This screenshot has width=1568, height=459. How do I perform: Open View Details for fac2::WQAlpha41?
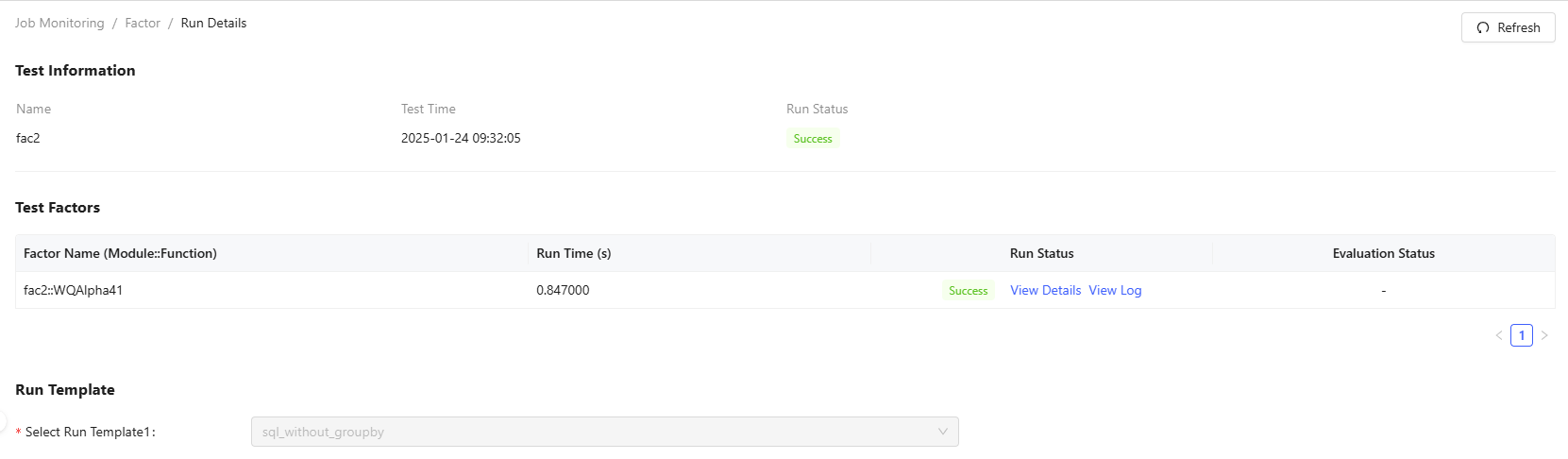click(x=1045, y=290)
